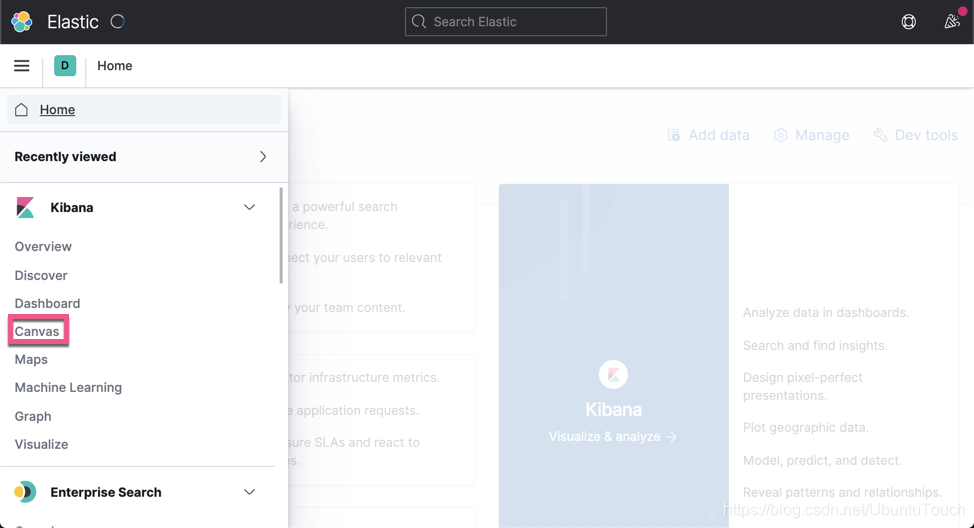Open Visualize in Kibana menu
The image size is (974, 528).
click(x=42, y=444)
